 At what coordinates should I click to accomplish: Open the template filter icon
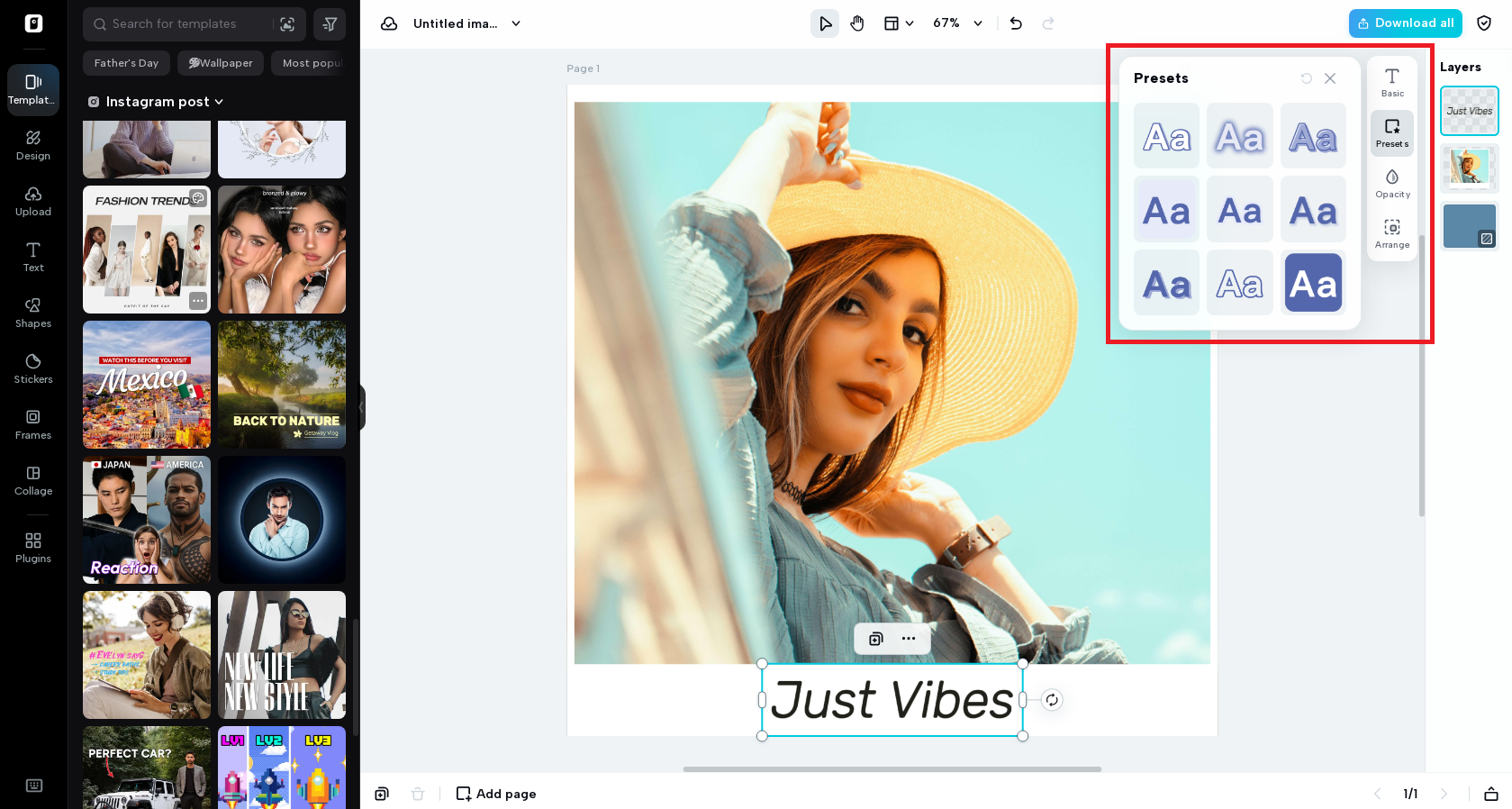(330, 24)
